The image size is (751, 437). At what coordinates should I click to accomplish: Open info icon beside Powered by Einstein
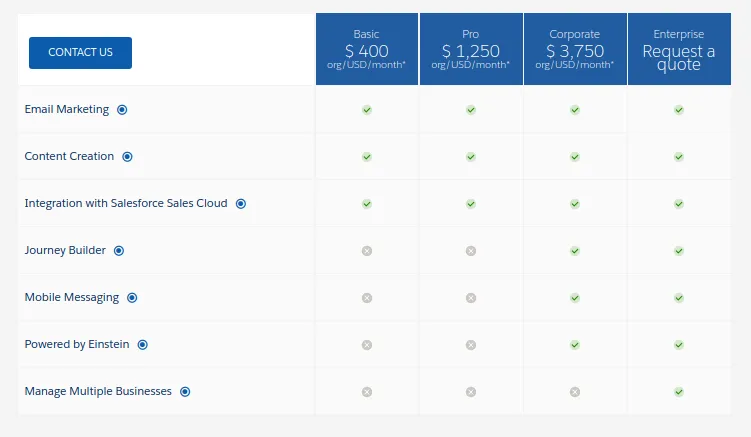(143, 345)
